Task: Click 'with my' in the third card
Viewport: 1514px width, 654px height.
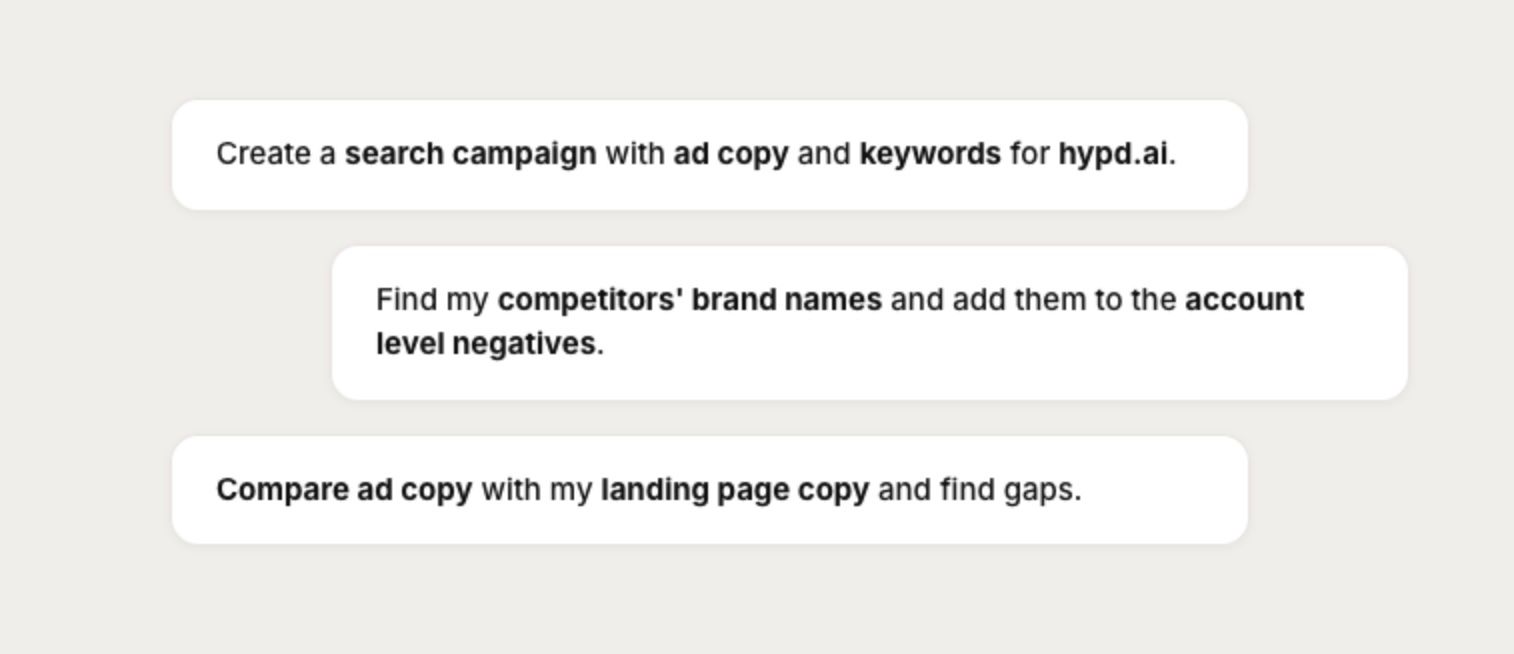Action: point(536,490)
